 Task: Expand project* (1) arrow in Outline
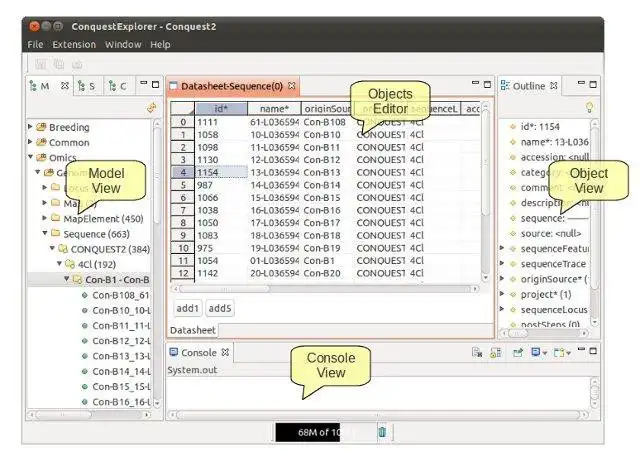point(502,294)
